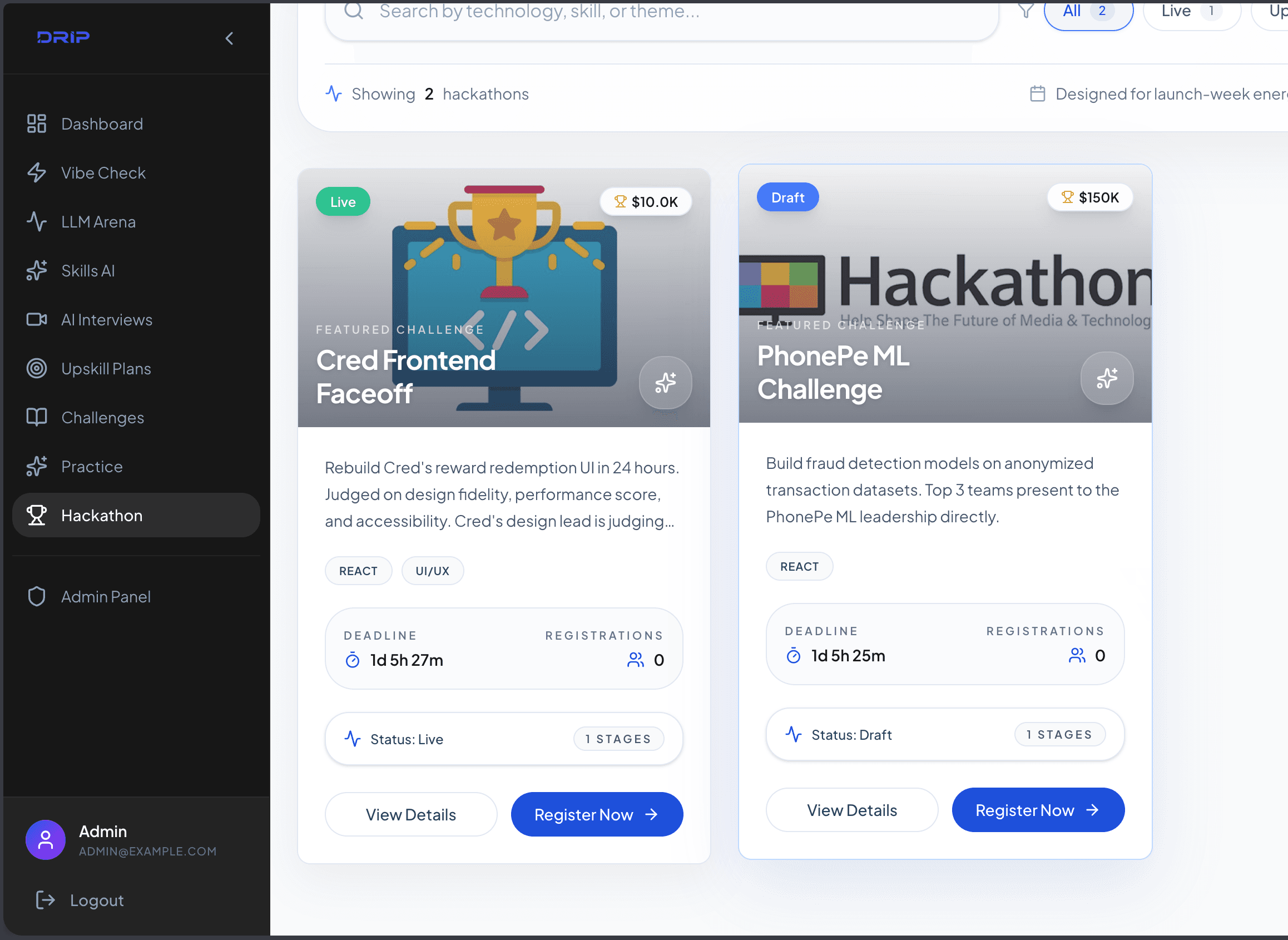
Task: Click the Status: Draft row
Action: pos(945,735)
